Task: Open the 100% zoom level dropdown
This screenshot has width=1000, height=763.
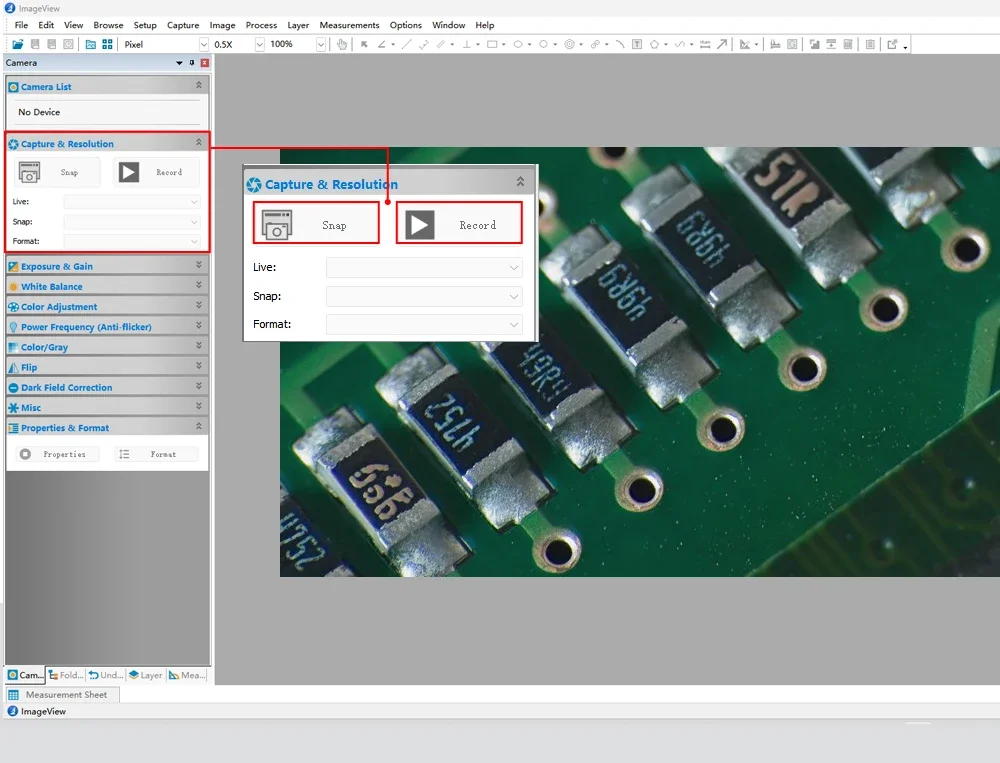Action: 321,44
